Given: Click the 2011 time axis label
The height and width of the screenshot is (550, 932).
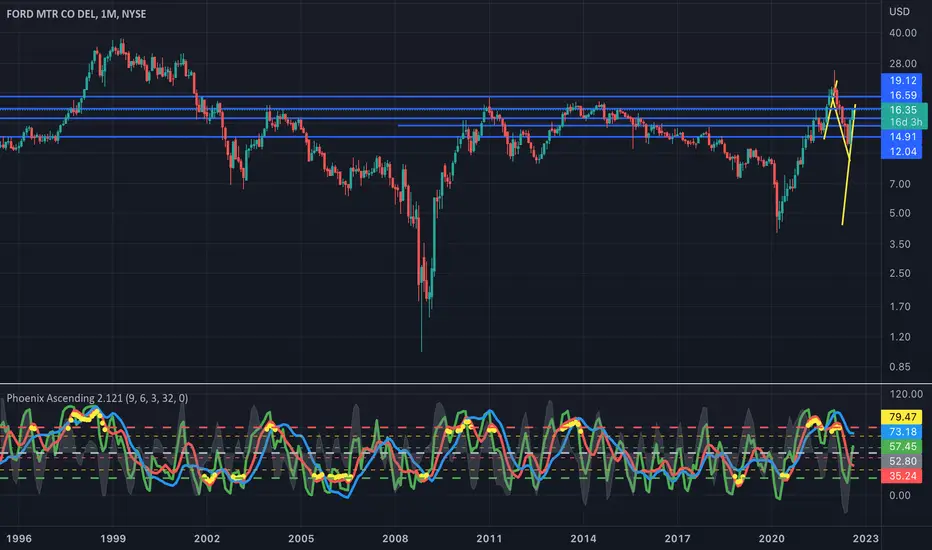Looking at the screenshot, I should (x=489, y=539).
